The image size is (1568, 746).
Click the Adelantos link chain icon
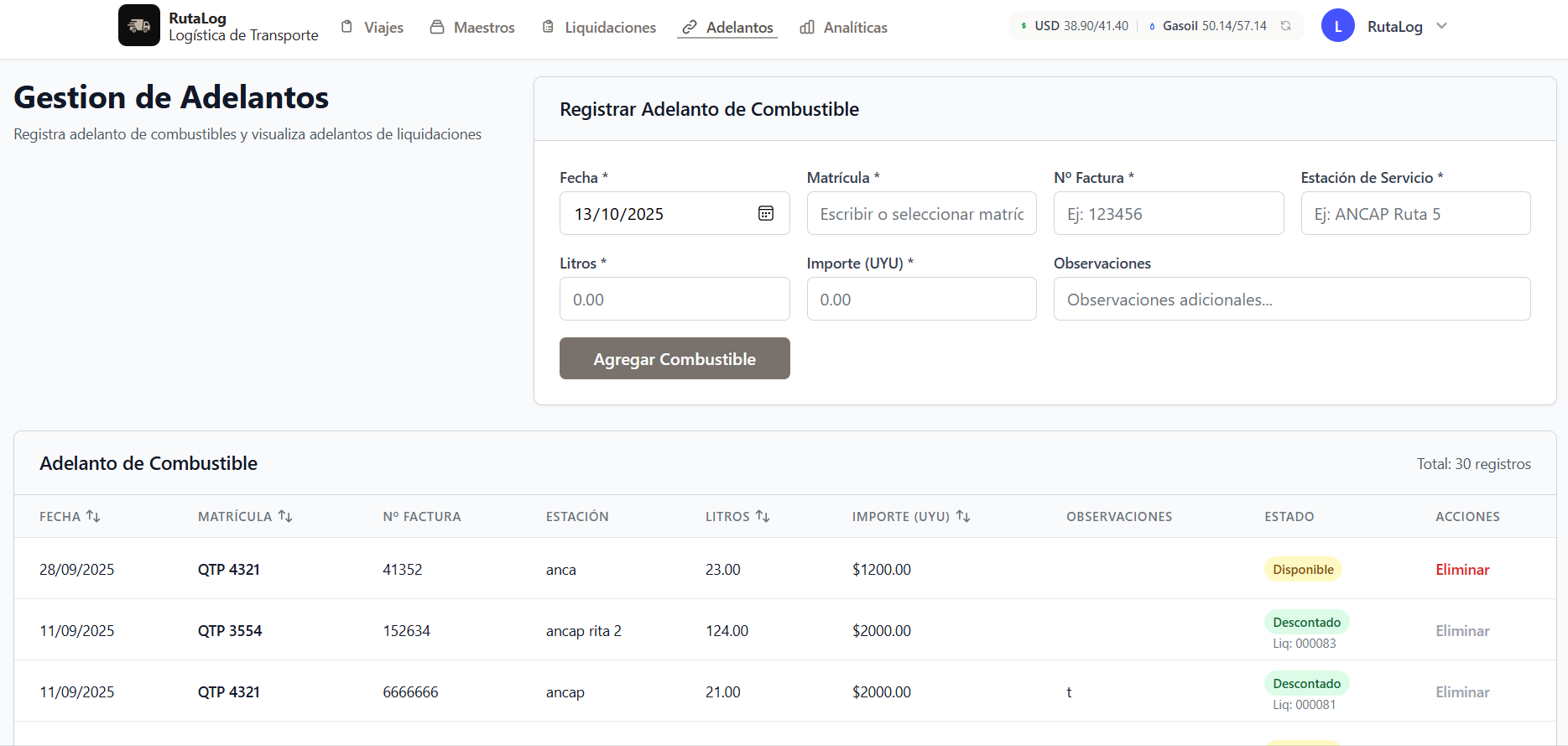[690, 28]
